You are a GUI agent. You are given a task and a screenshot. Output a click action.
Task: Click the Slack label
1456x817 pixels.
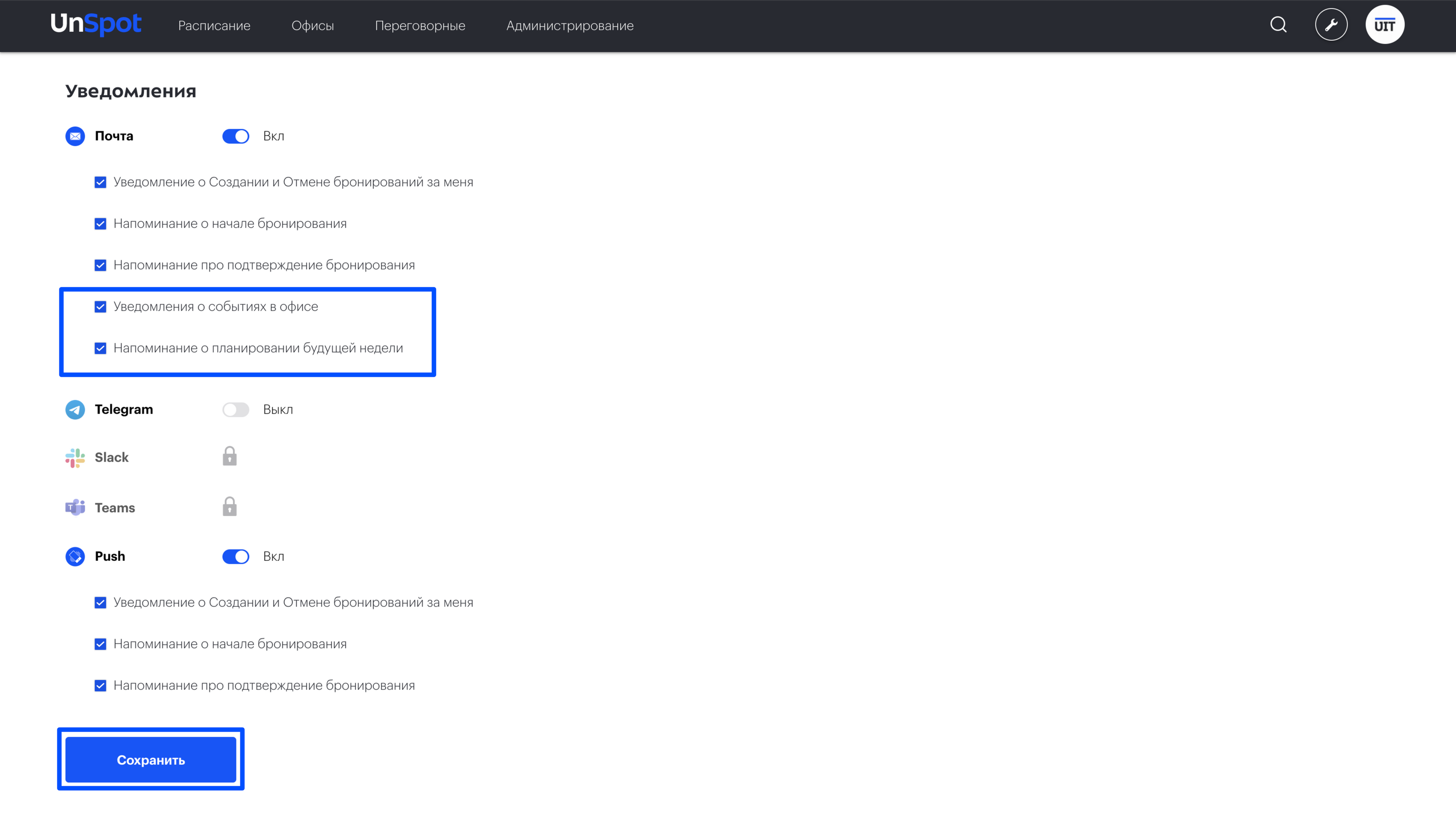click(x=111, y=457)
